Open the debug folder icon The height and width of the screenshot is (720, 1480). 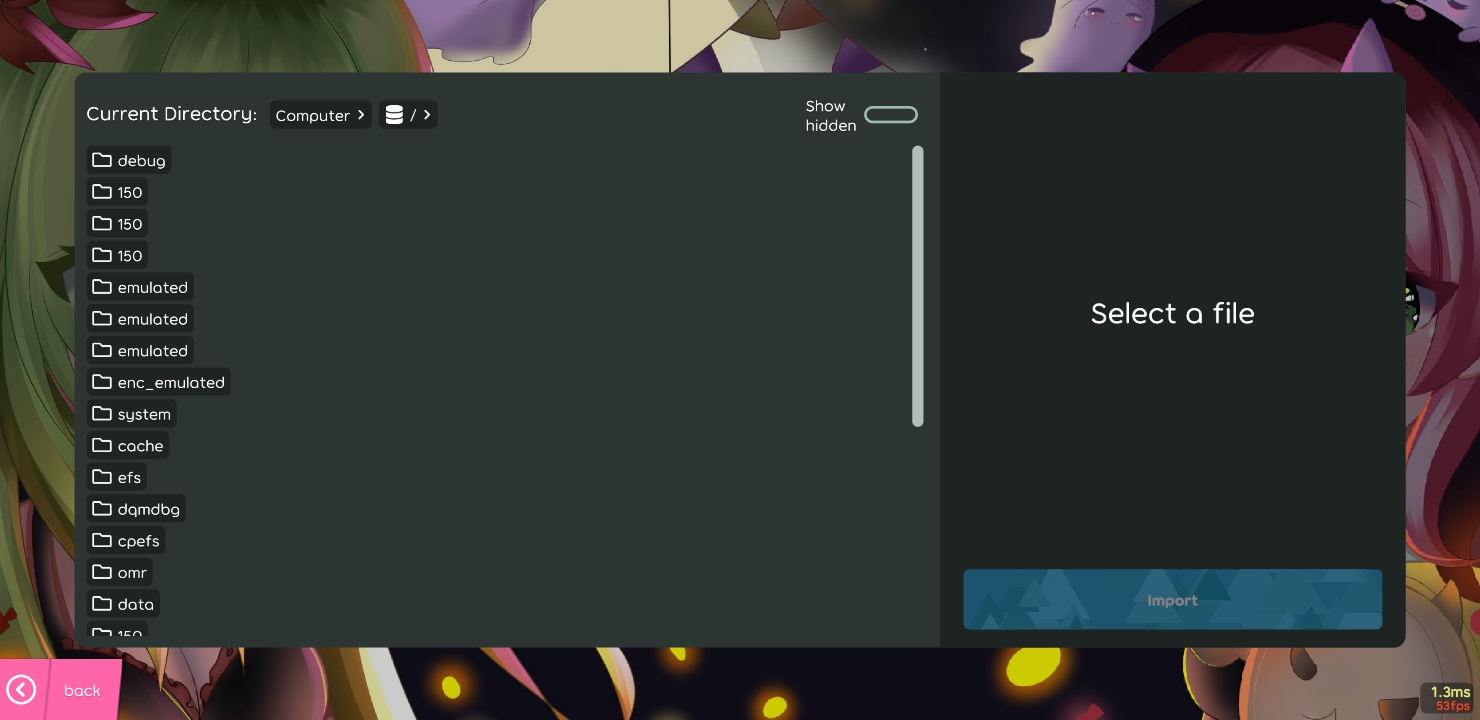click(x=102, y=160)
